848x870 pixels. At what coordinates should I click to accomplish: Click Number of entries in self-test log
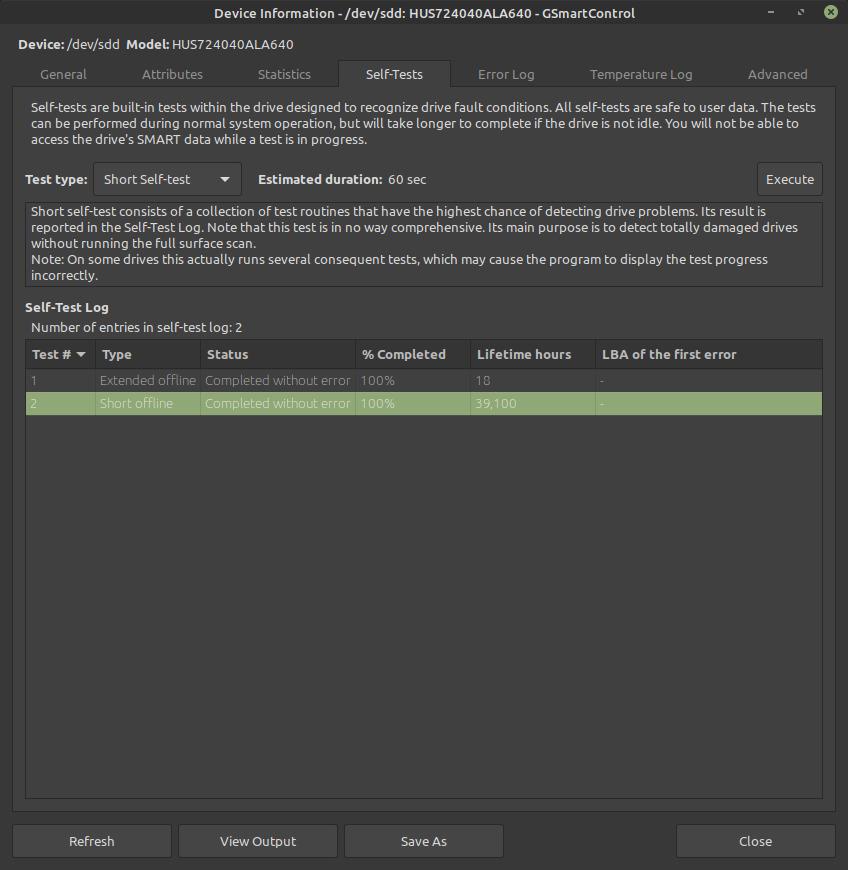tap(137, 327)
